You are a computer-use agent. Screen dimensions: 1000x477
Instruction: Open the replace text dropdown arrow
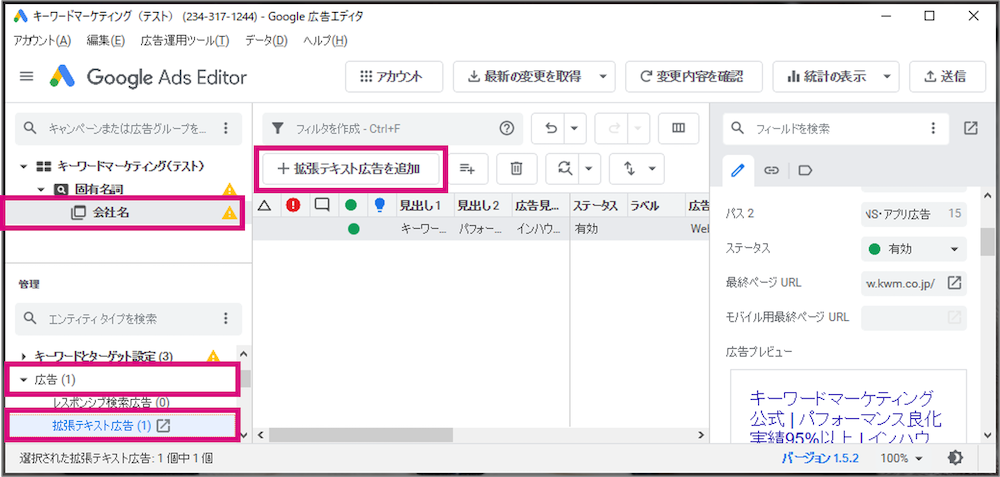coord(589,168)
